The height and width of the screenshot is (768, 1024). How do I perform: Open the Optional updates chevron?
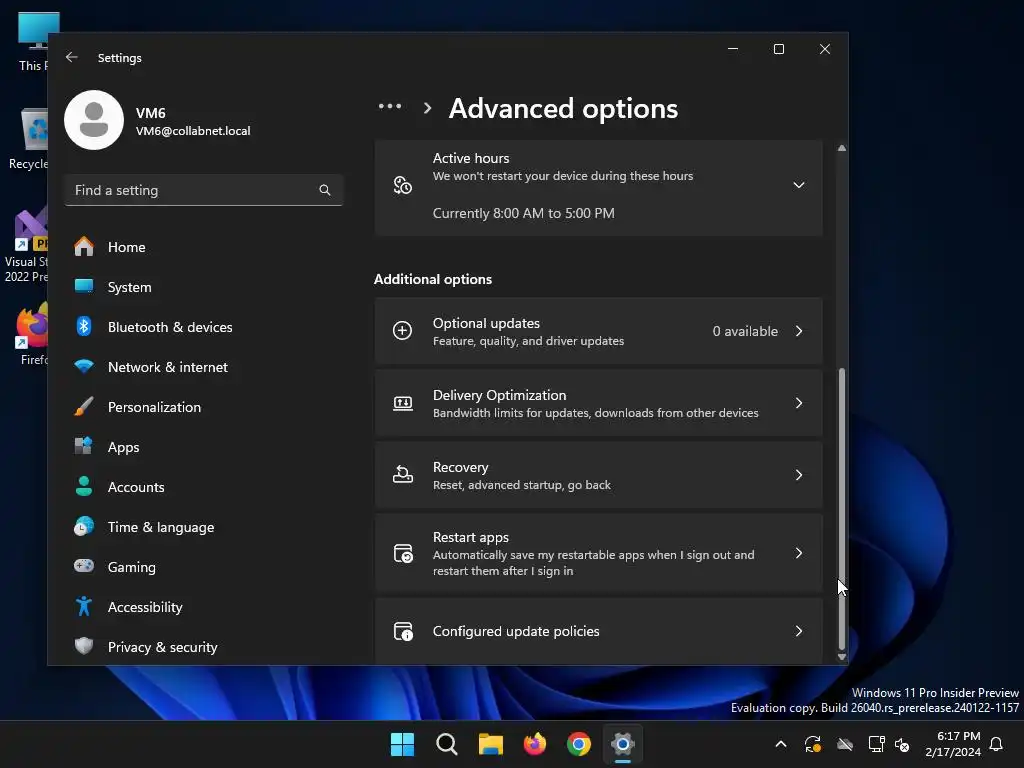[799, 331]
